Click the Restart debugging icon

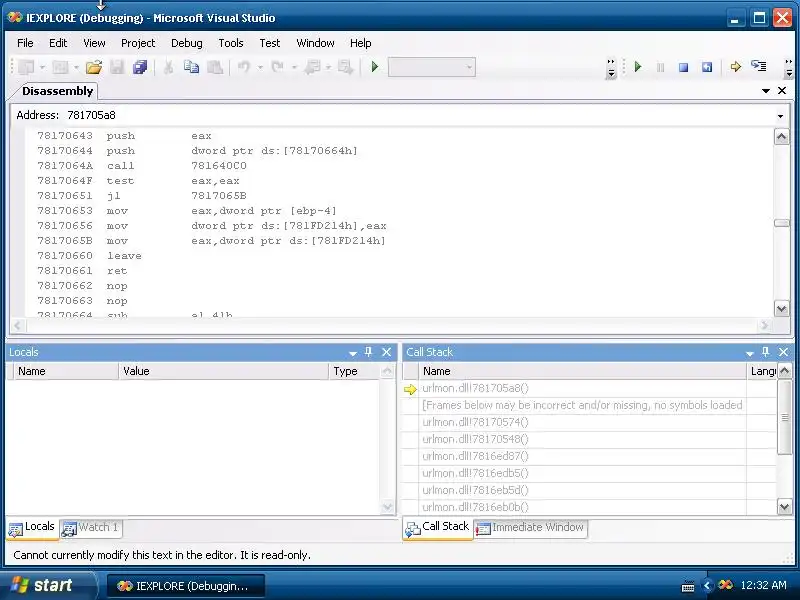tap(707, 67)
